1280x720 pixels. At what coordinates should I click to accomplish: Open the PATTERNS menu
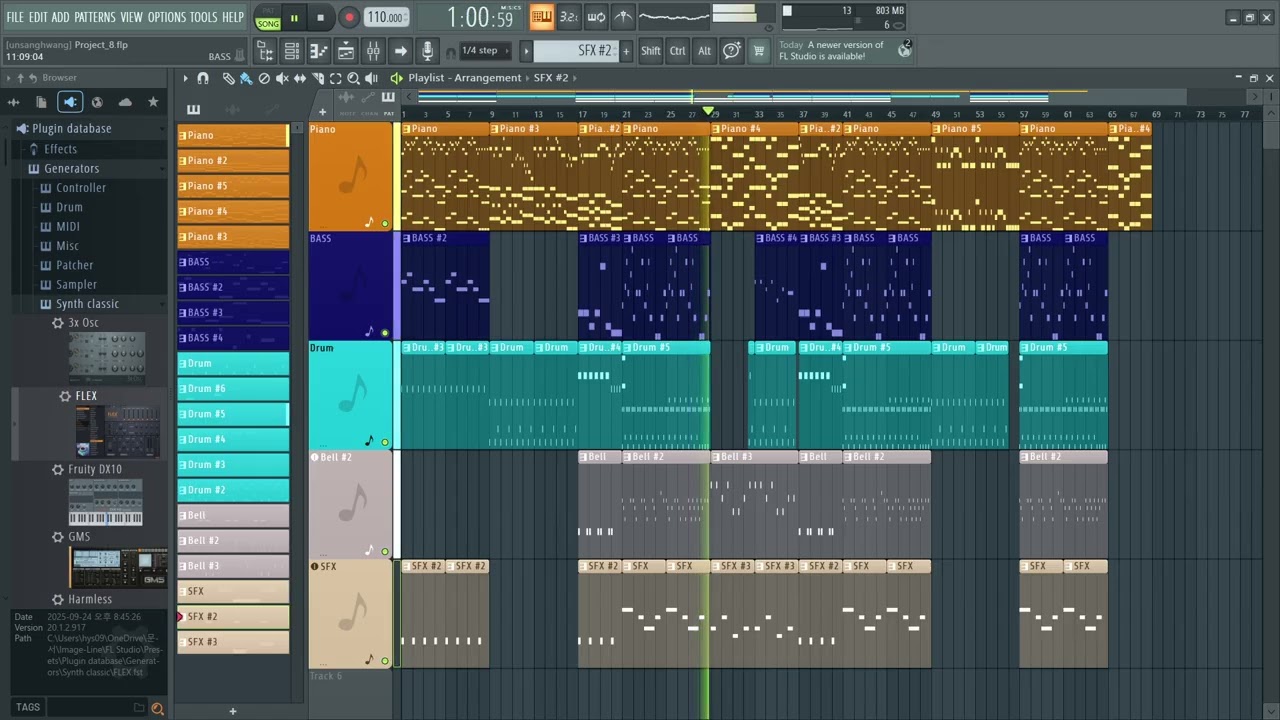coord(94,17)
